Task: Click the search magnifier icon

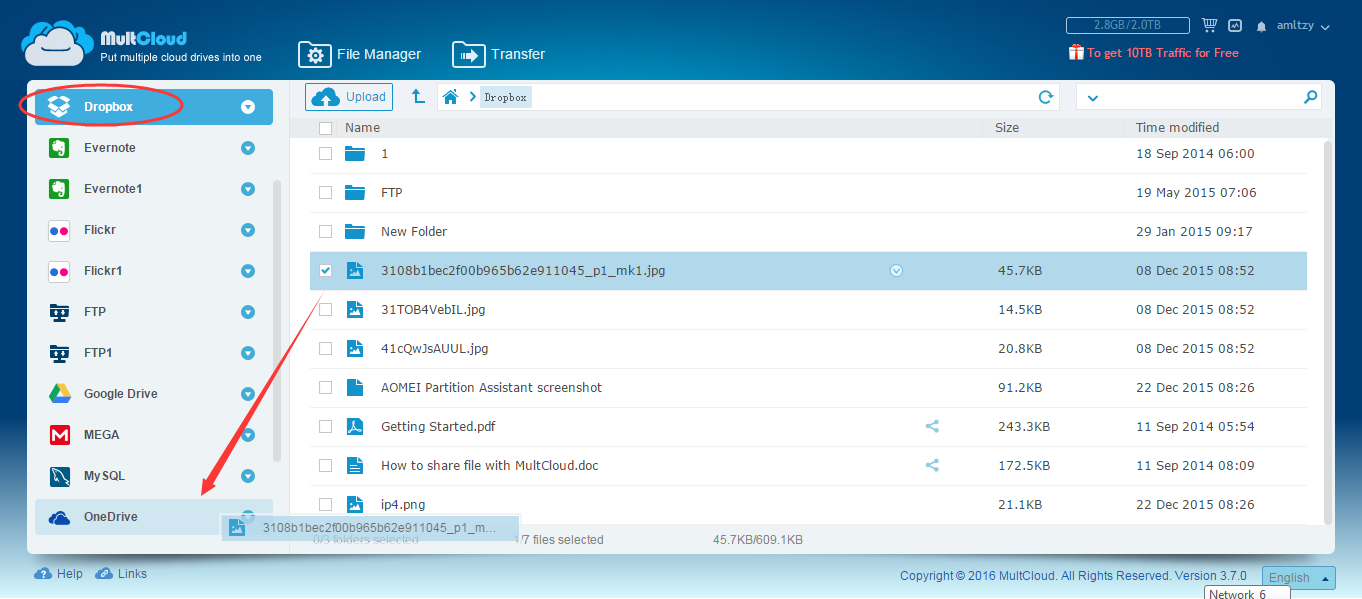Action: pos(1311,97)
